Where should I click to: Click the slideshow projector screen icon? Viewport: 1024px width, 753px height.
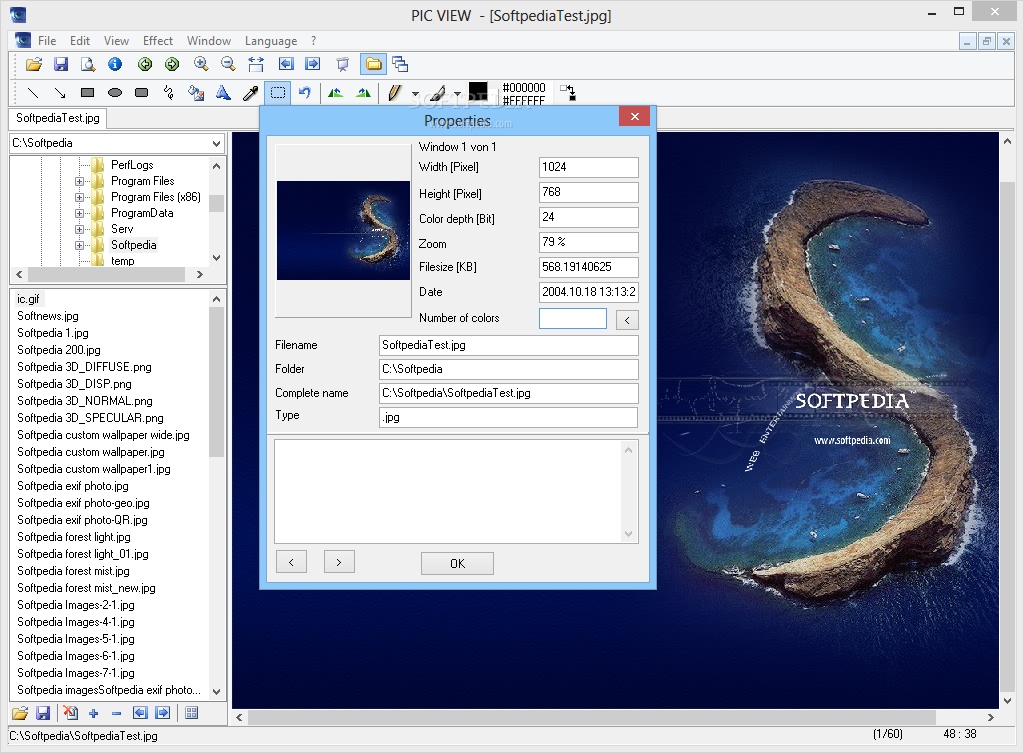click(x=342, y=64)
